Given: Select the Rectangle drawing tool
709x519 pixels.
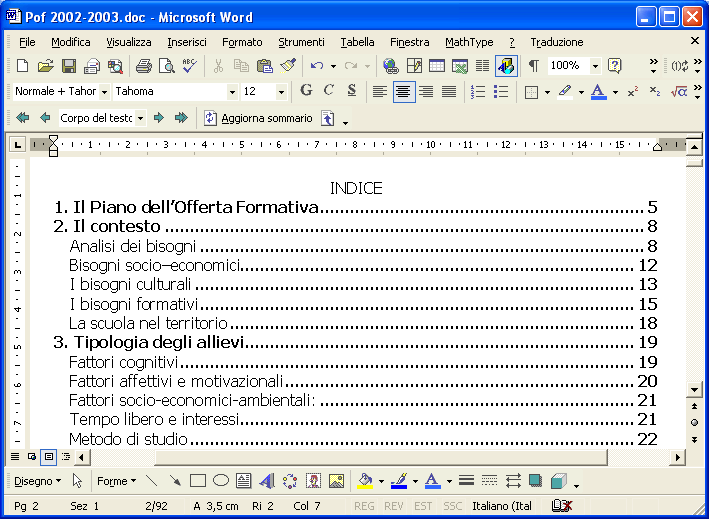Looking at the screenshot, I should click(198, 481).
